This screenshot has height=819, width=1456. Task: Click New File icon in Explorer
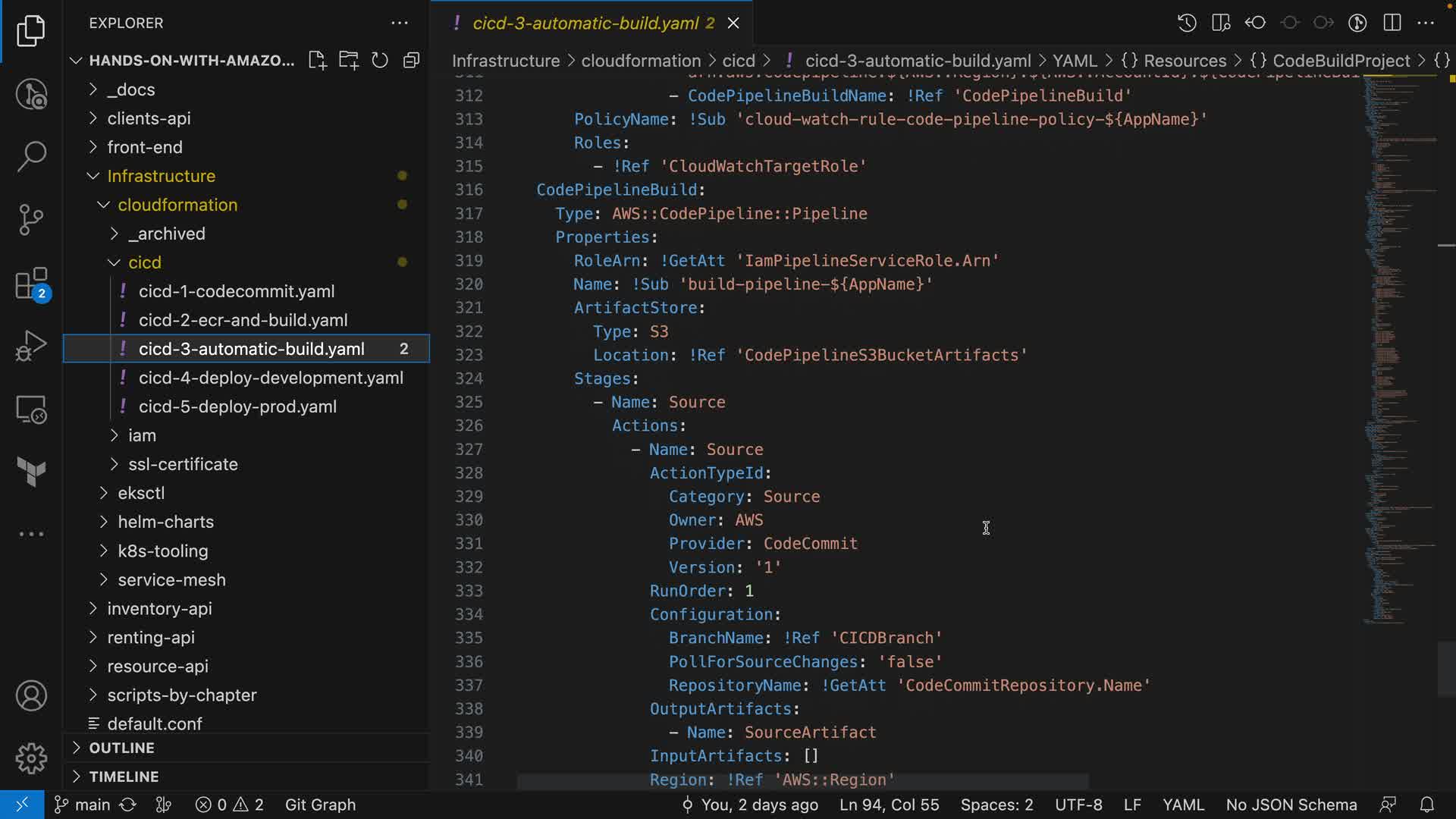tap(317, 61)
